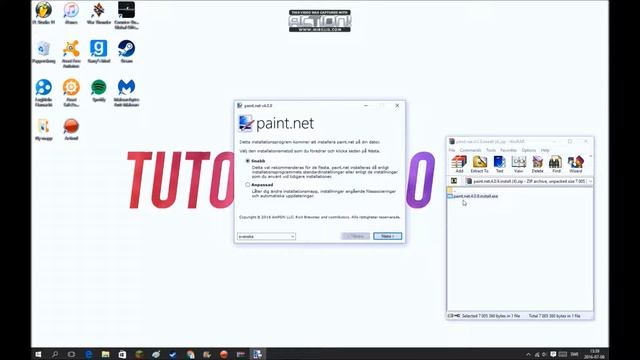Open Avast Free Antivirus desktop shortcut

[71, 54]
